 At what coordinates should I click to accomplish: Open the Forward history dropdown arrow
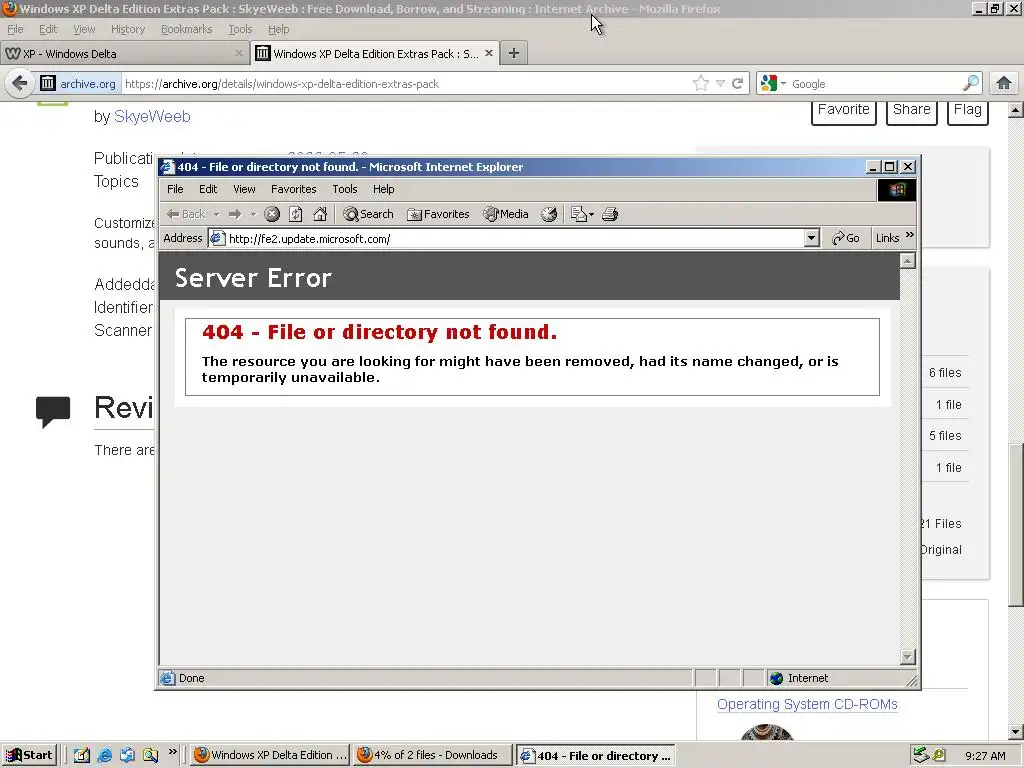(x=253, y=214)
